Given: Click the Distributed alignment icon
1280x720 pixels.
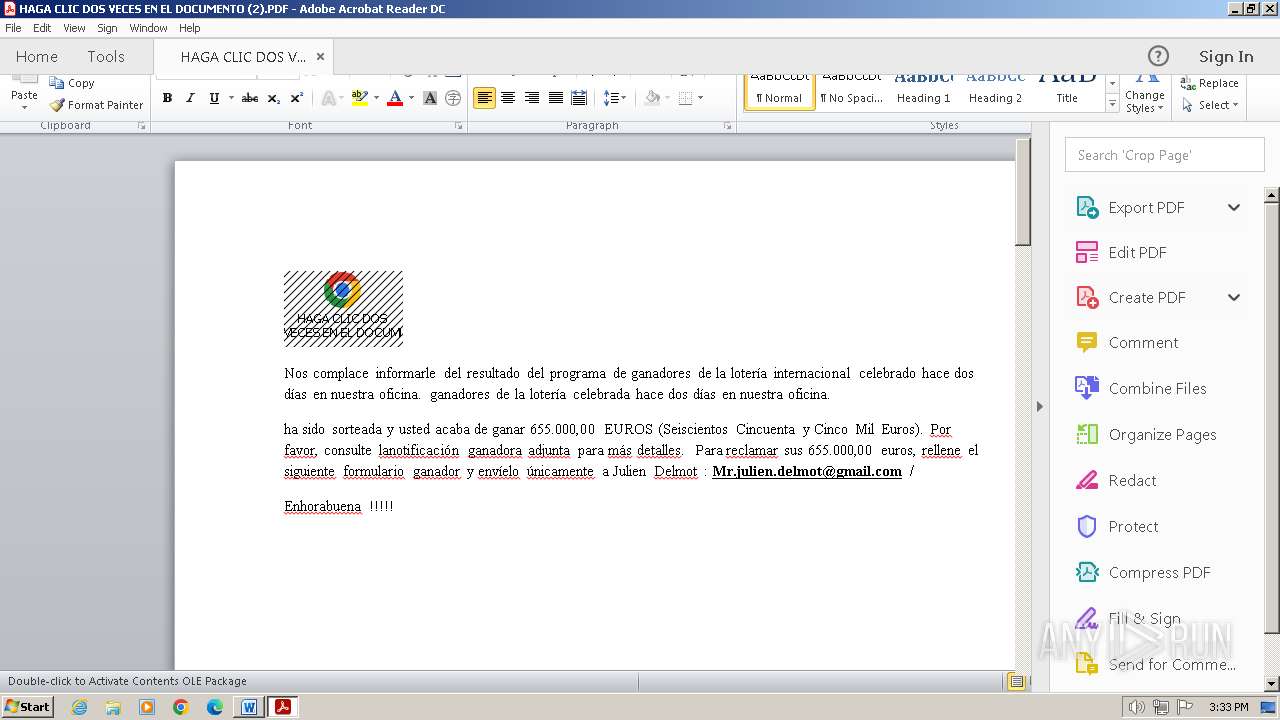Looking at the screenshot, I should click(x=579, y=98).
